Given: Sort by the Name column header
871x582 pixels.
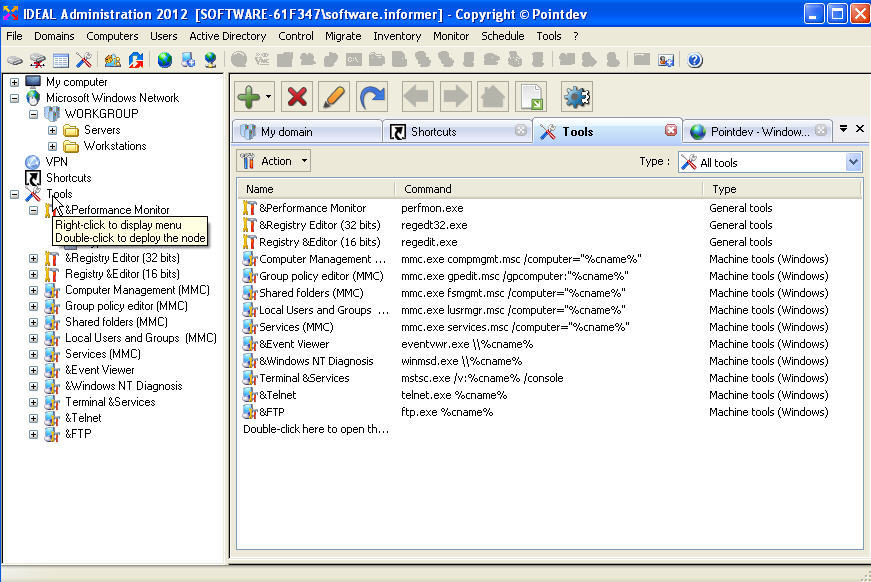Looking at the screenshot, I should click(317, 189).
